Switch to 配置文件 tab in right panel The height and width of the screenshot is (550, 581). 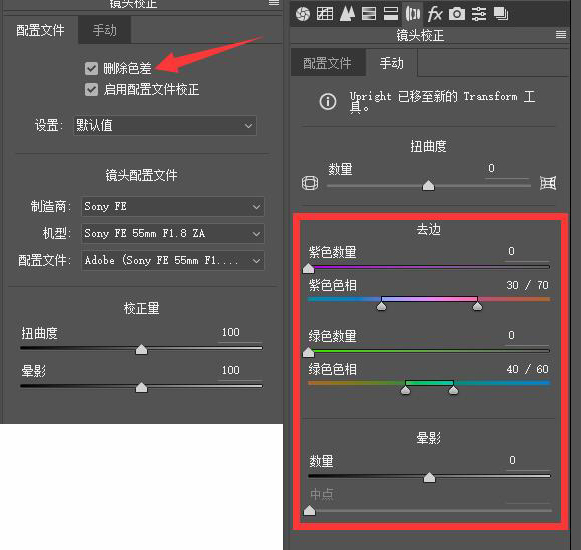(x=327, y=63)
